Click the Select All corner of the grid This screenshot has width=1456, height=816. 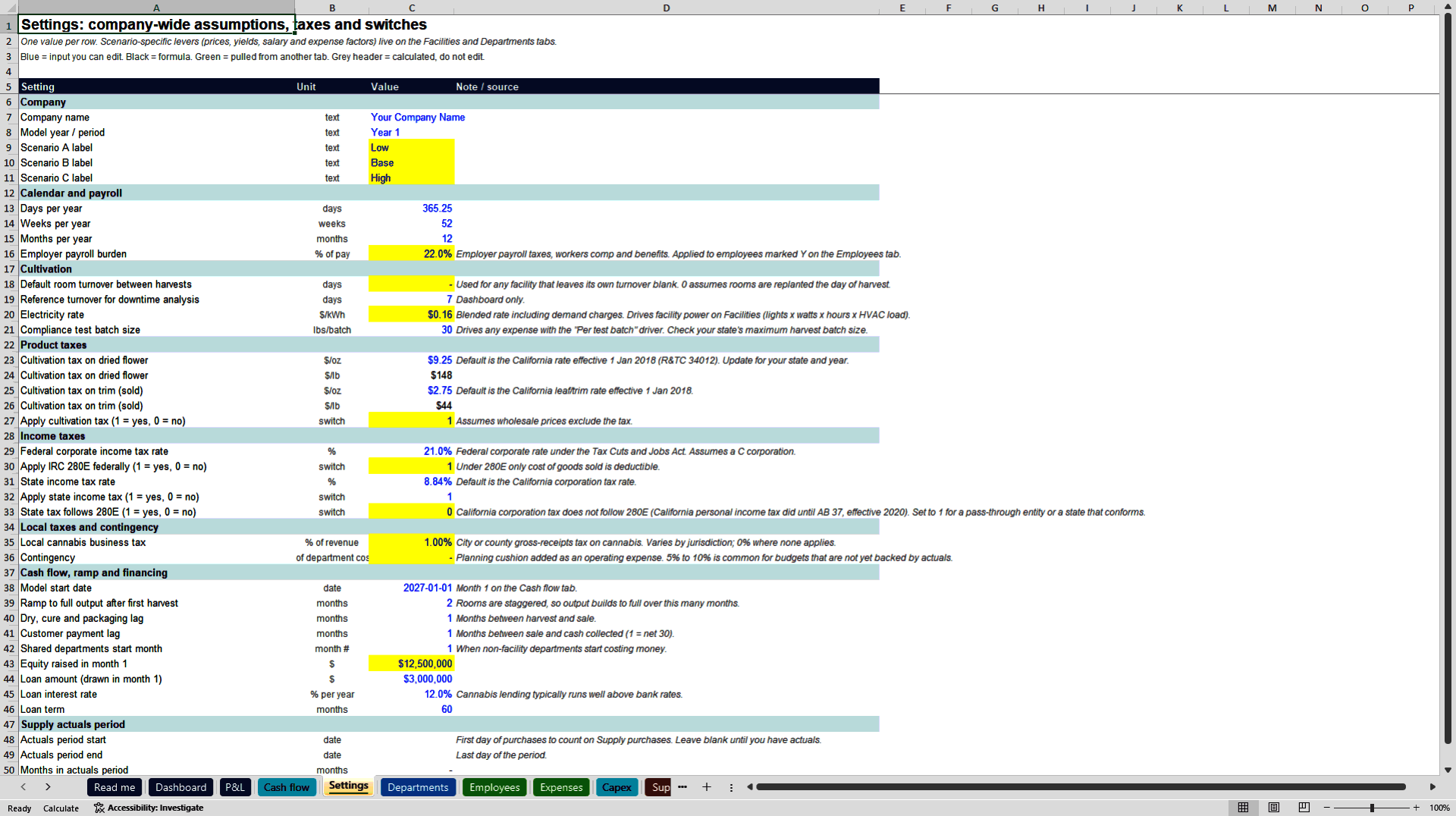point(8,8)
